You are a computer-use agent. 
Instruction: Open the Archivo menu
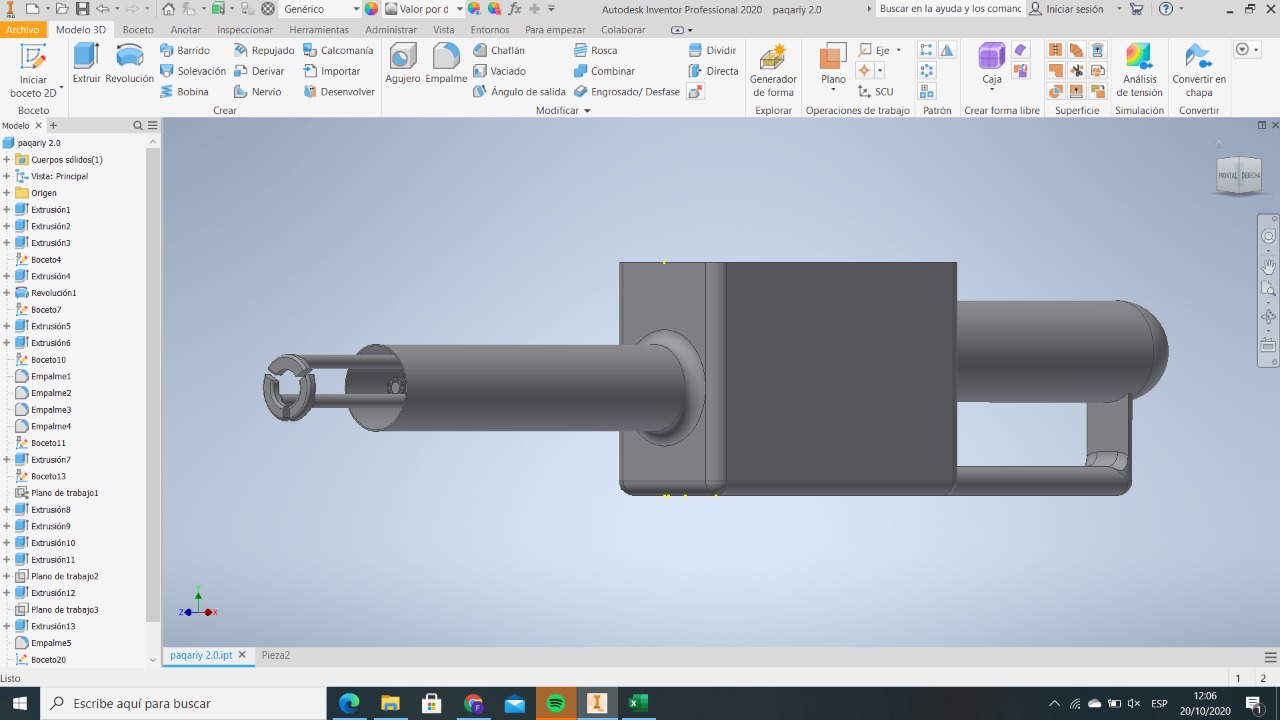tap(22, 30)
